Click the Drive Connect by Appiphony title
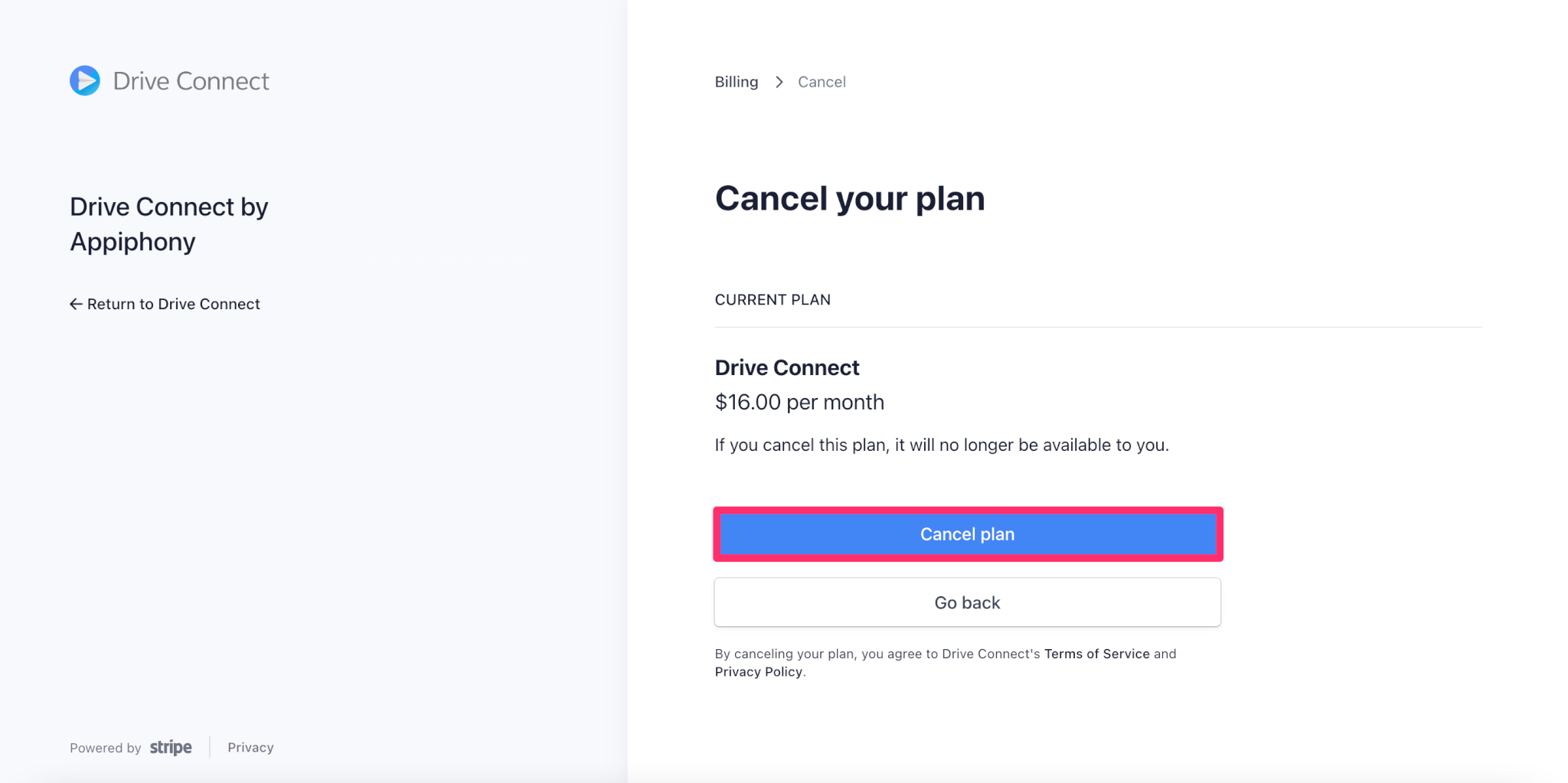Viewport: 1568px width, 783px height. [169, 224]
